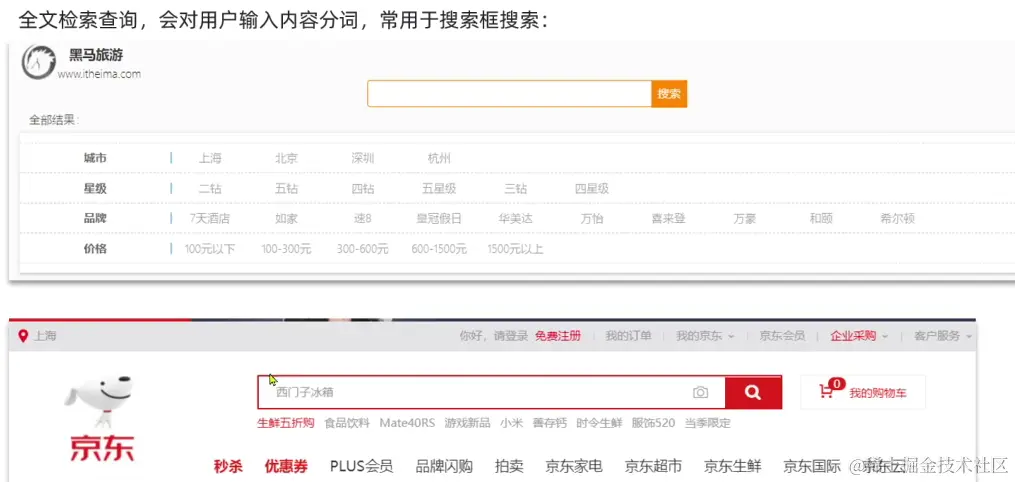This screenshot has width=1015, height=482.
Task: Select the 京东生鲜 nav item
Action: tap(733, 466)
